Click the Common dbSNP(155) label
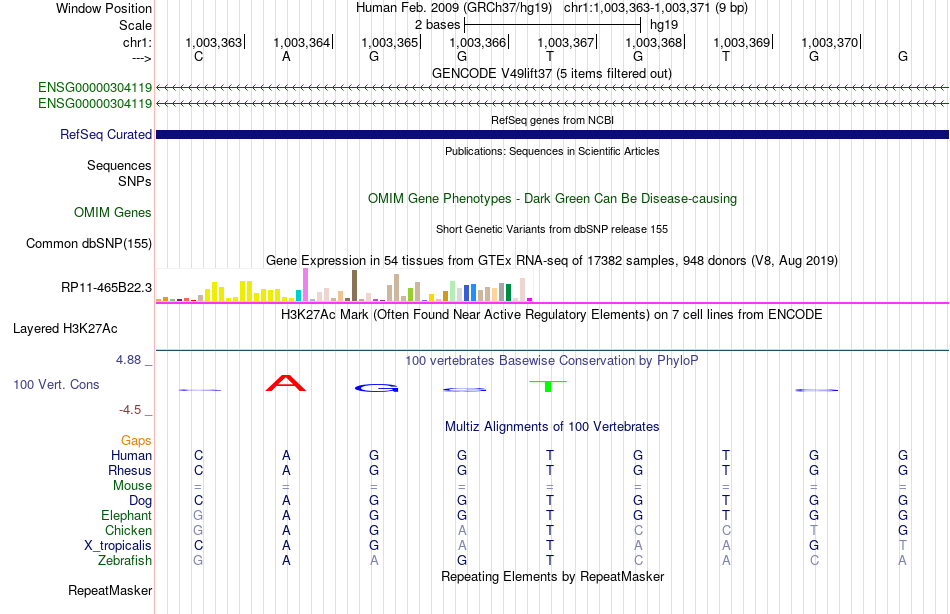950x614 pixels. pyautogui.click(x=89, y=243)
